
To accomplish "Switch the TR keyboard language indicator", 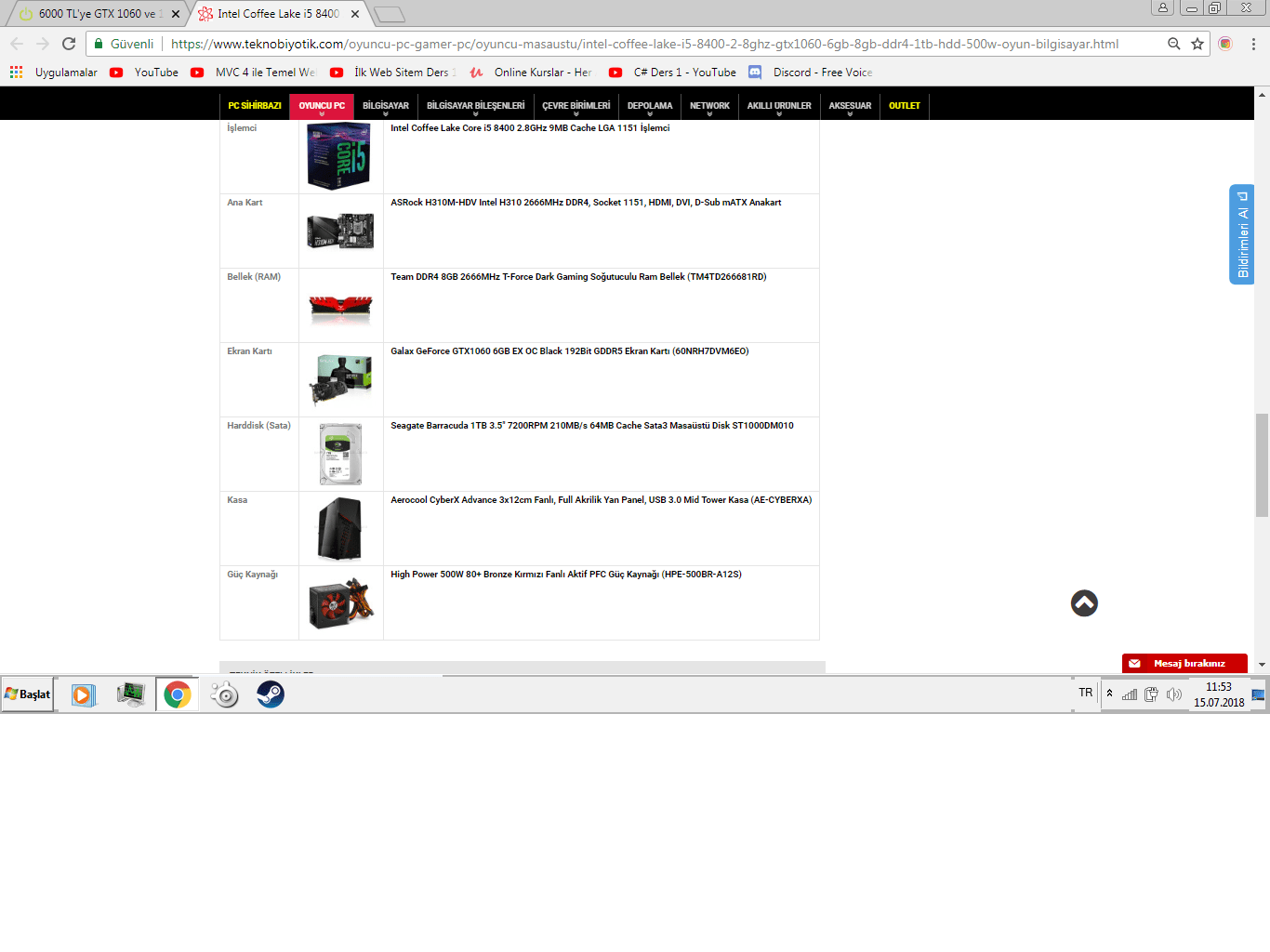I will click(x=1086, y=693).
